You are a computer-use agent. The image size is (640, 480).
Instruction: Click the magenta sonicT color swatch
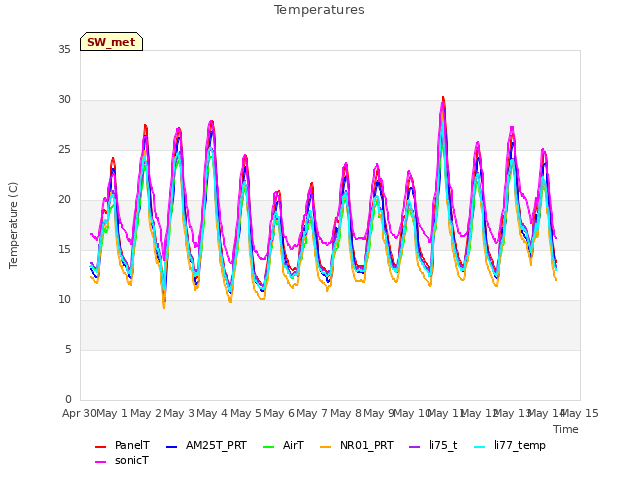point(100,462)
